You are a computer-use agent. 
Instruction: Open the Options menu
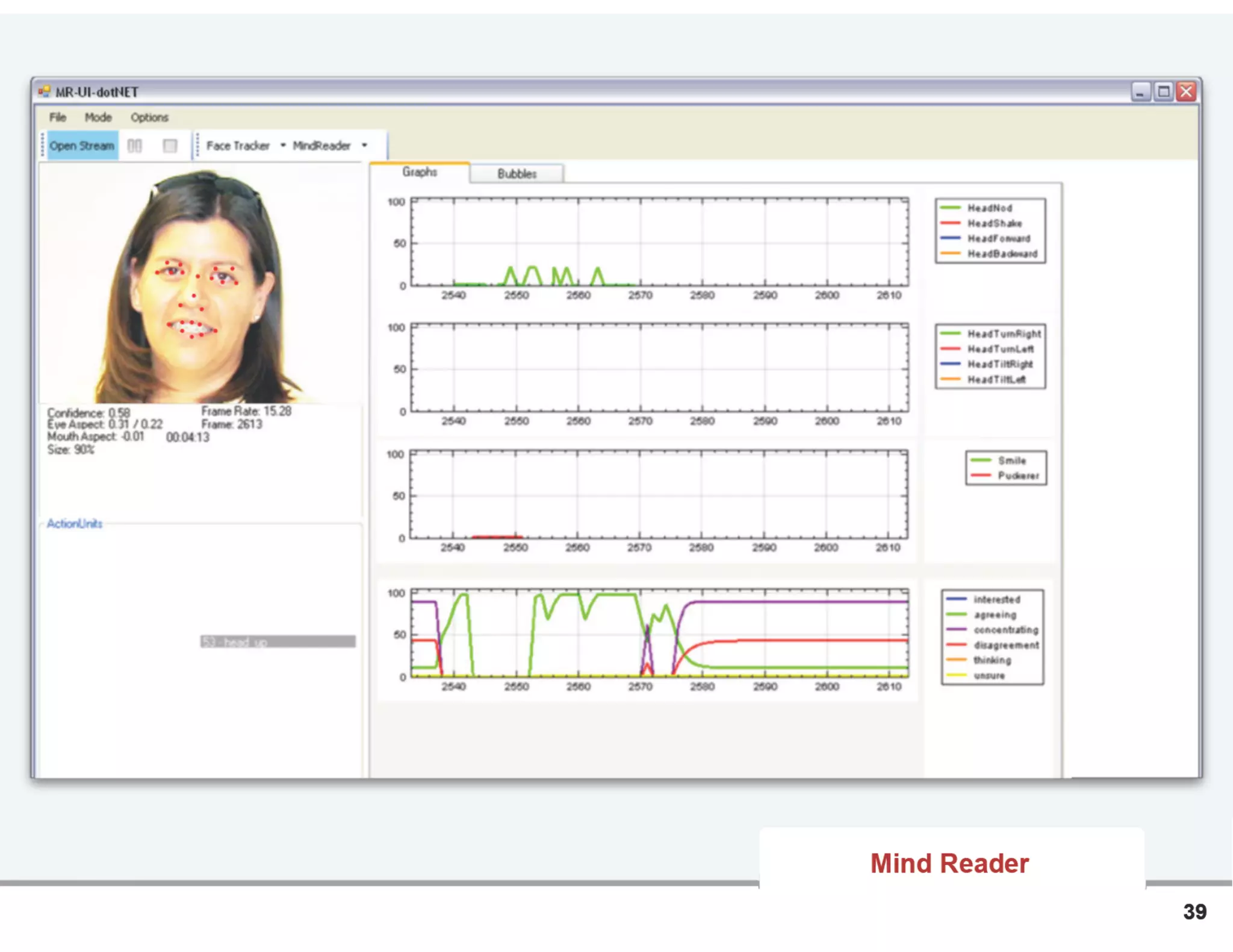tap(149, 117)
